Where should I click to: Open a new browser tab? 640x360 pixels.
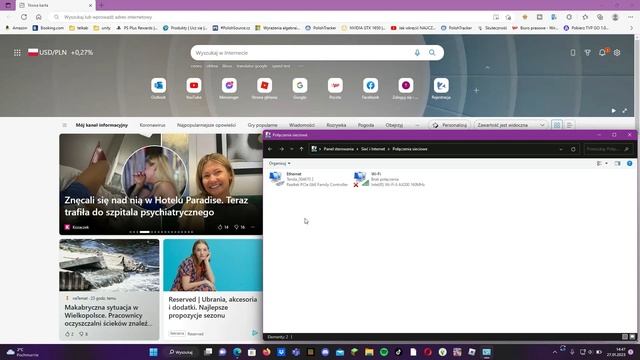tap(101, 5)
